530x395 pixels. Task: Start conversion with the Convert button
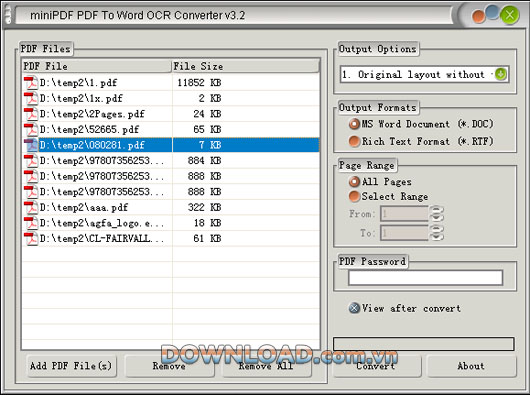(377, 366)
